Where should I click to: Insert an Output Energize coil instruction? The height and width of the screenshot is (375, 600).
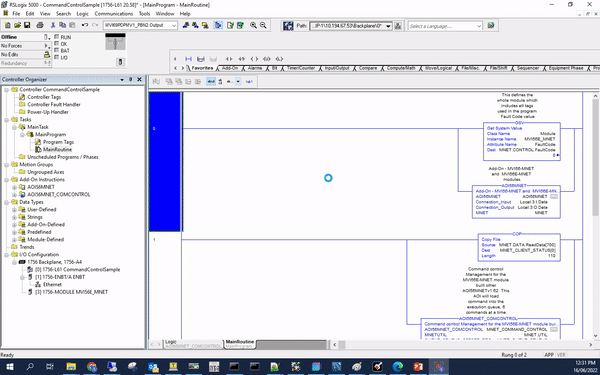click(254, 59)
